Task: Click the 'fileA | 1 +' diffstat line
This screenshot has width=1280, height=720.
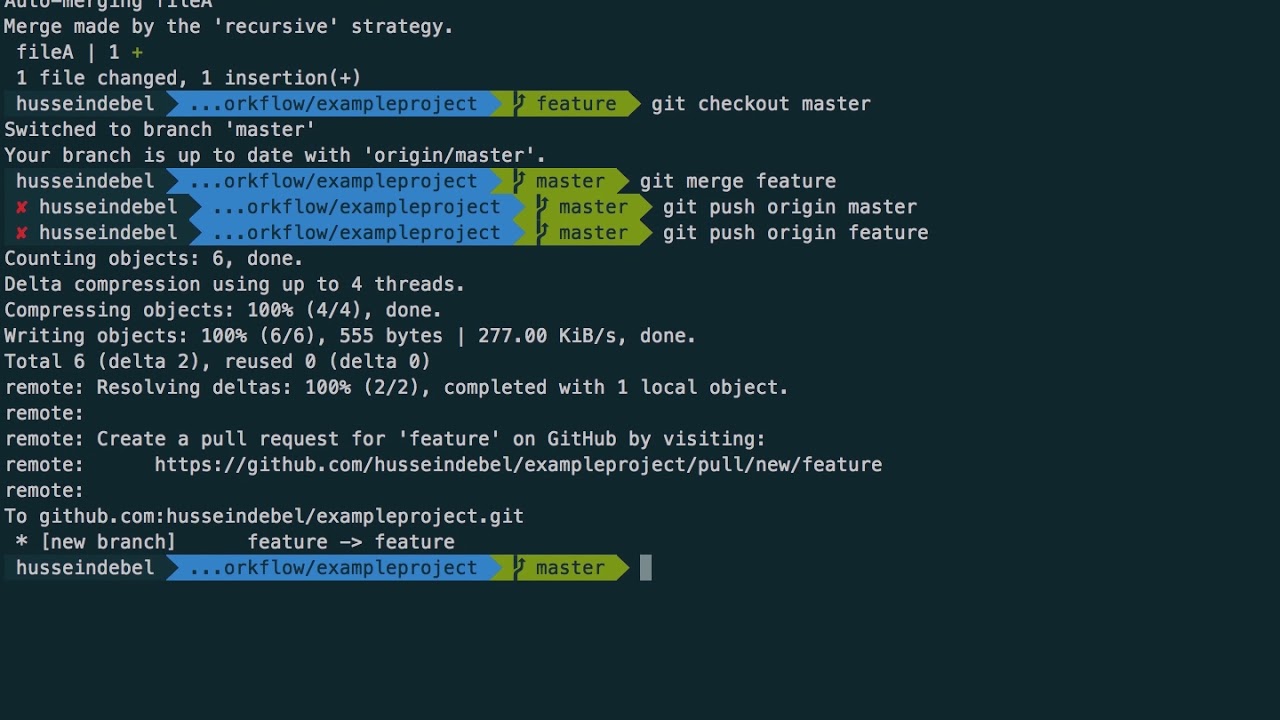Action: point(79,52)
